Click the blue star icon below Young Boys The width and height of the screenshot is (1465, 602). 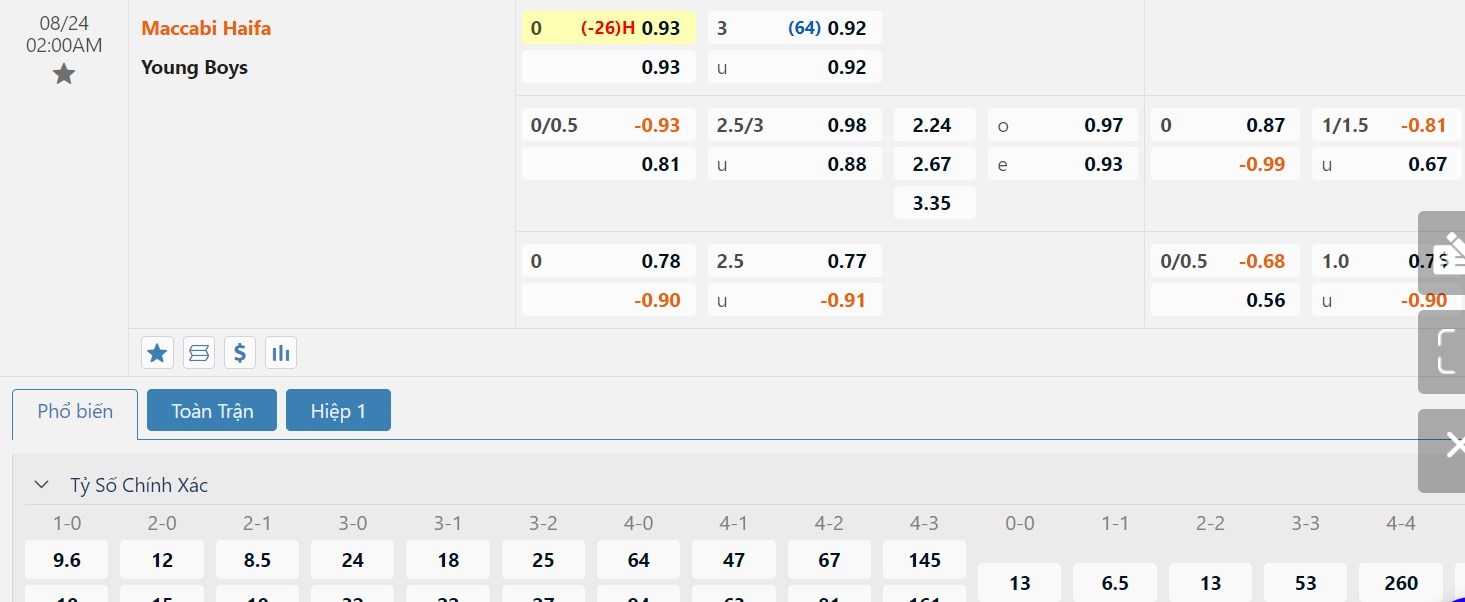tap(157, 352)
